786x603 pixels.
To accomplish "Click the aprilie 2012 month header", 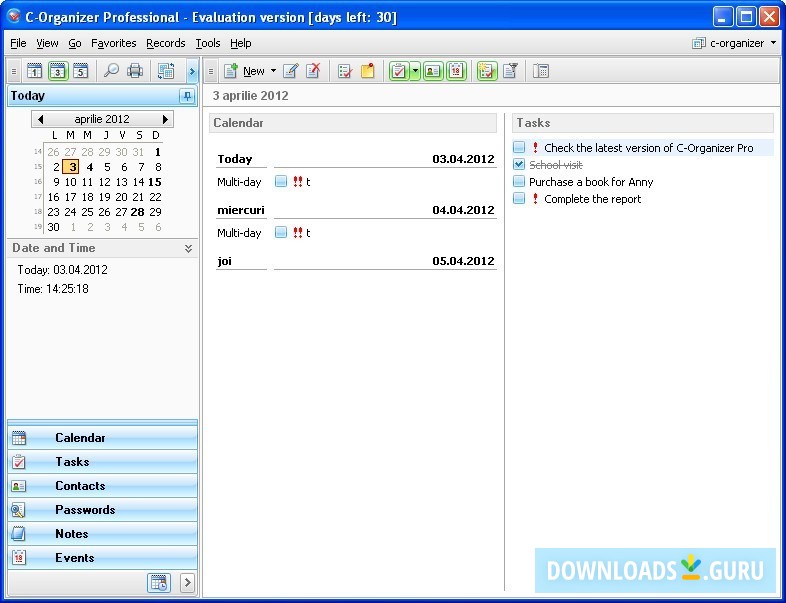I will [x=102, y=119].
